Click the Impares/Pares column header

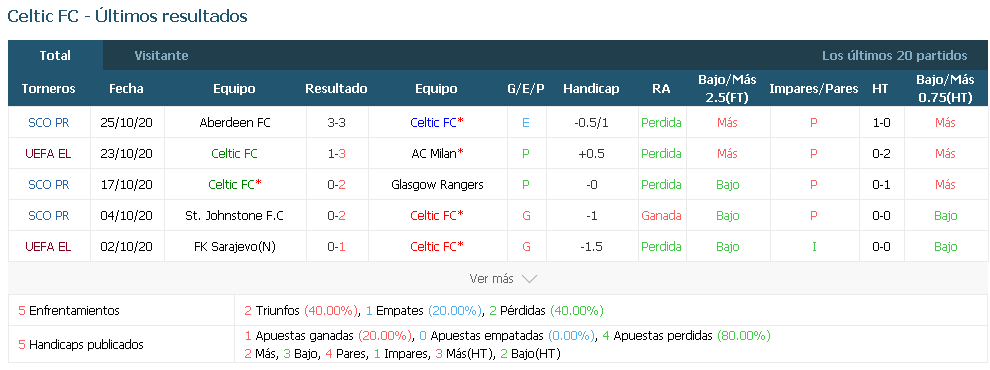813,88
